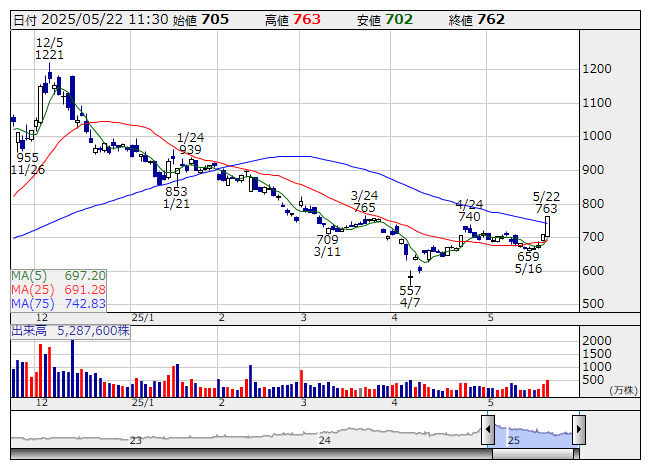Click the tallest blue volume bar in December
Image resolution: width=653 pixels, height=470 pixels.
coord(72,368)
